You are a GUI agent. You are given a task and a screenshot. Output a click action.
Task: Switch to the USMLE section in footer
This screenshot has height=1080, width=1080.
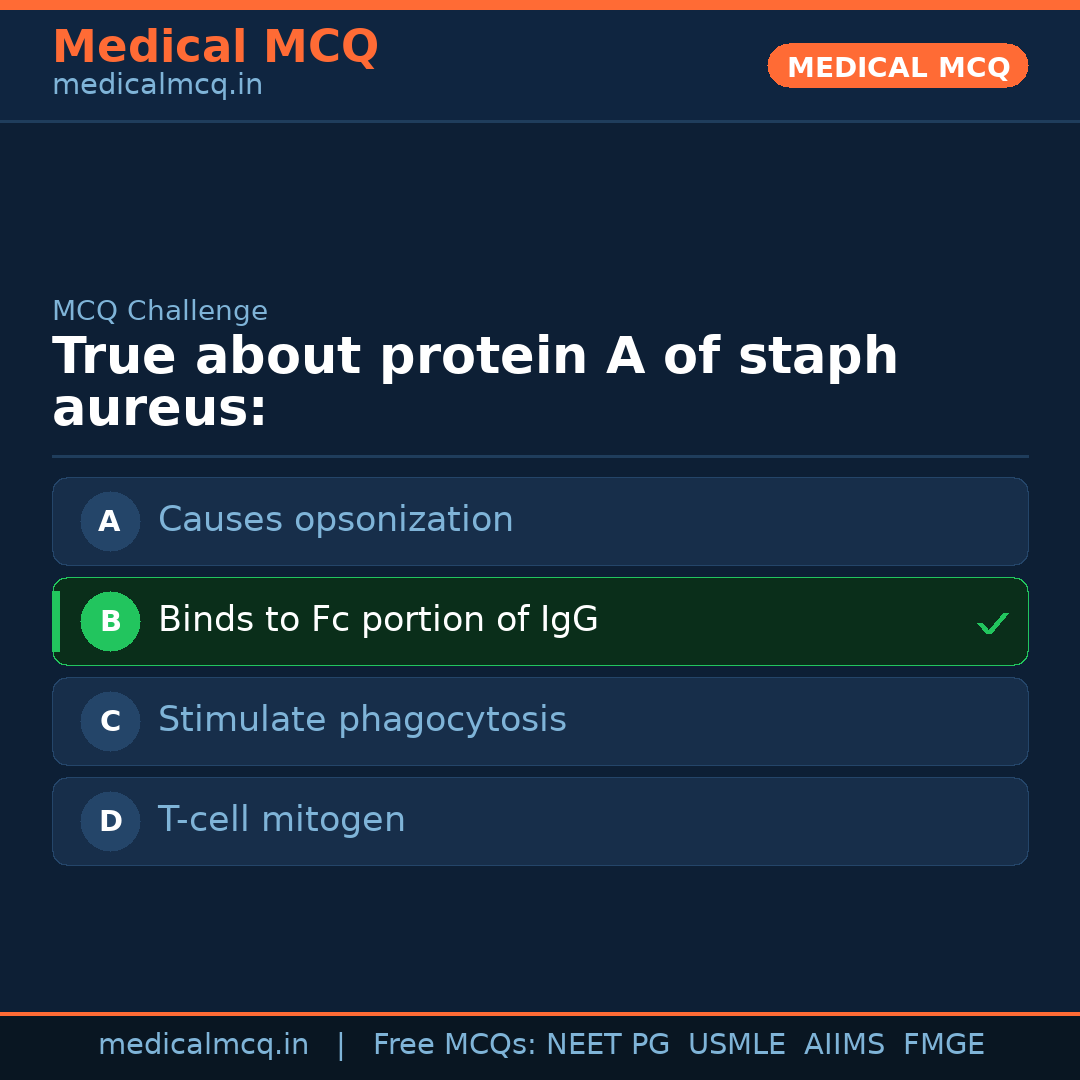pos(737,1044)
